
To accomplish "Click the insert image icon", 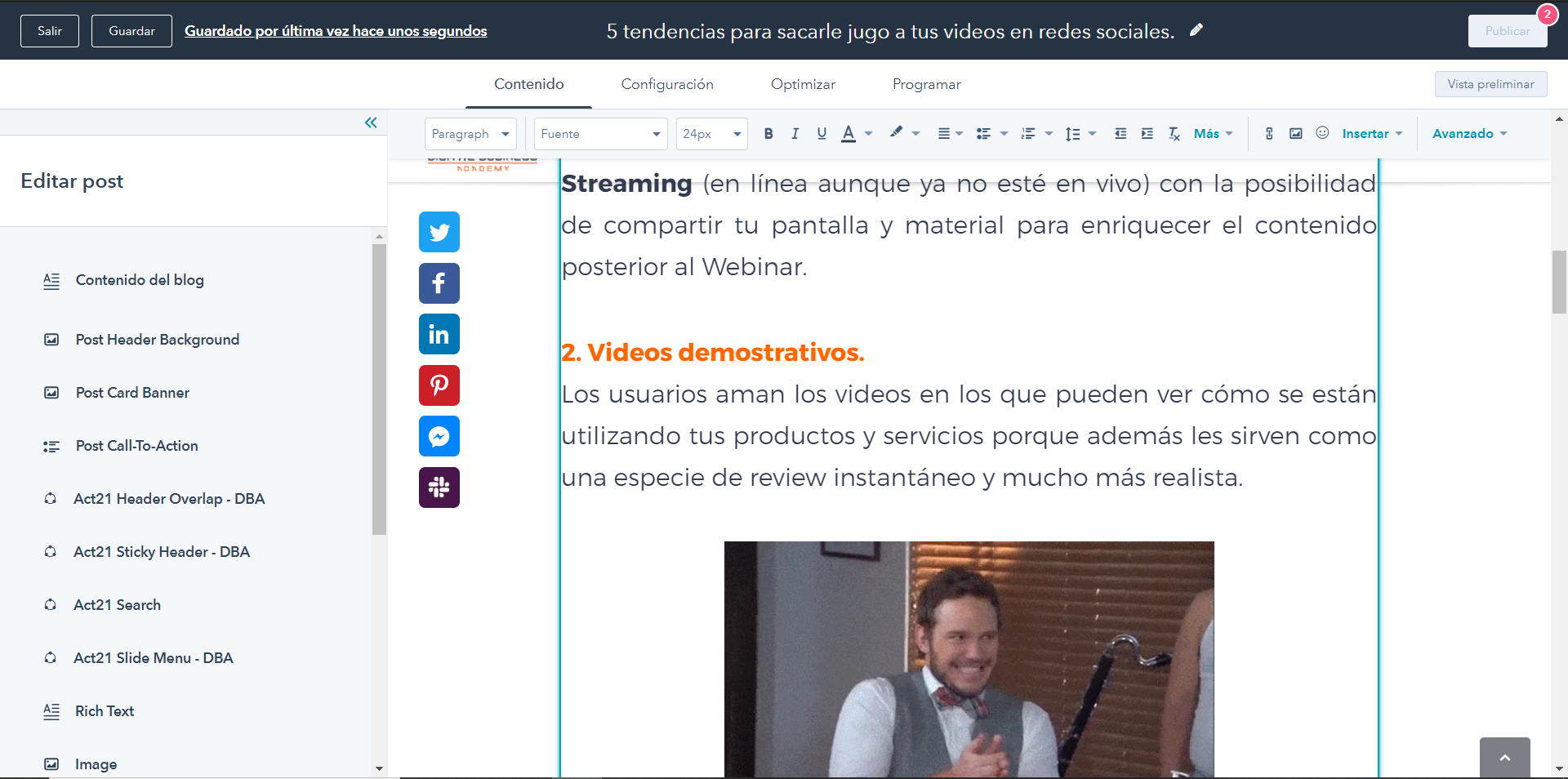I will click(x=1296, y=134).
